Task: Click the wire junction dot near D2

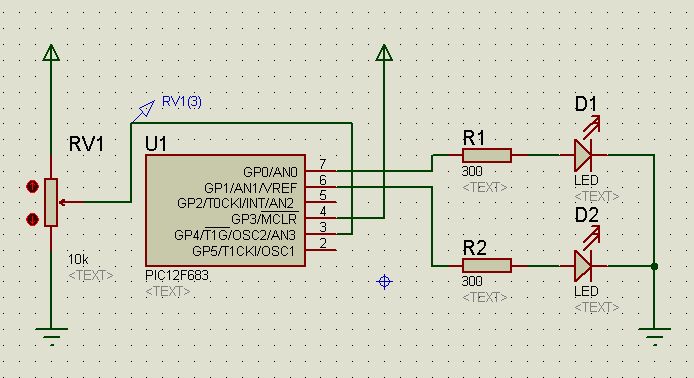Action: click(655, 266)
